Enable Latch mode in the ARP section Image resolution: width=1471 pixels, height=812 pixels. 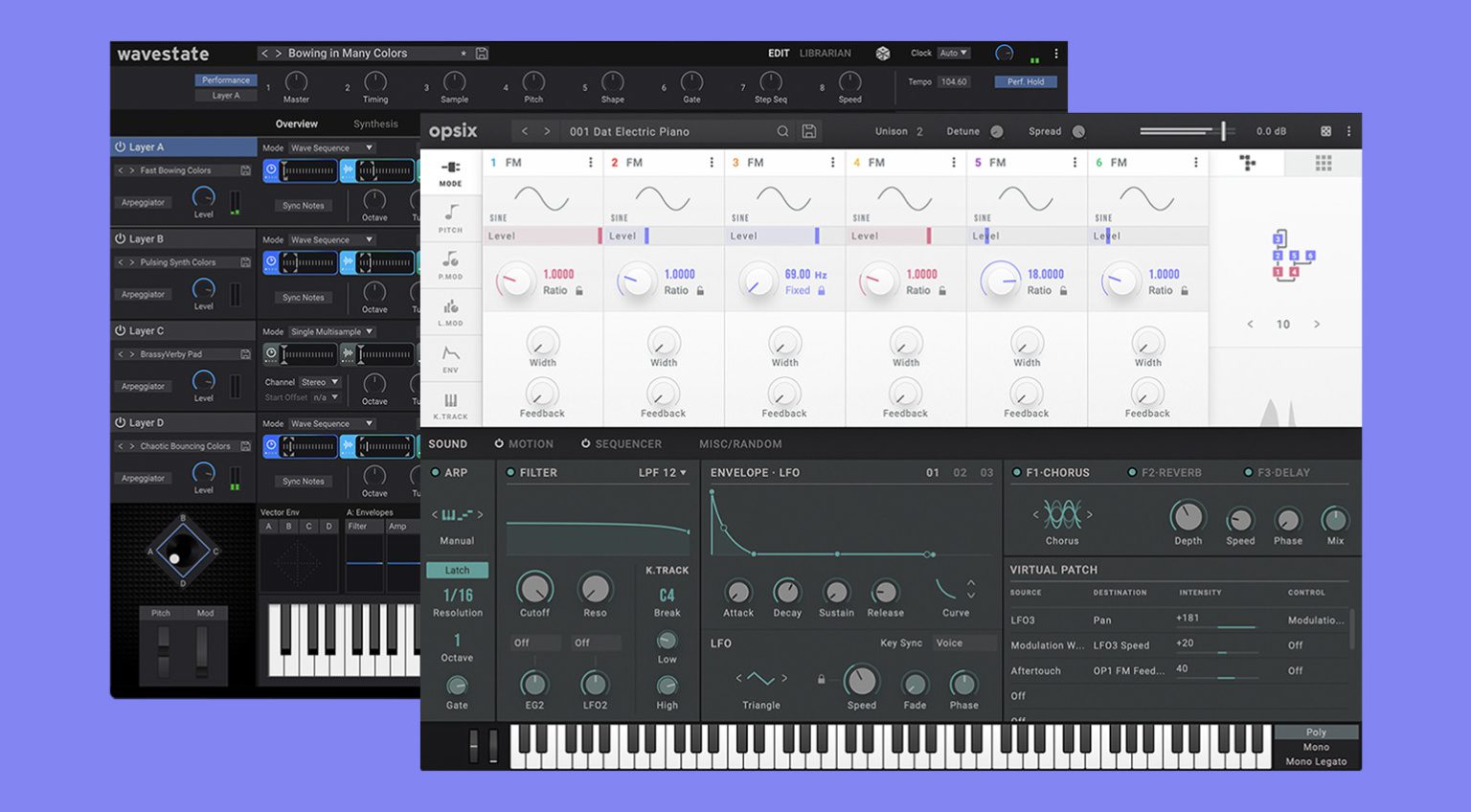457,570
